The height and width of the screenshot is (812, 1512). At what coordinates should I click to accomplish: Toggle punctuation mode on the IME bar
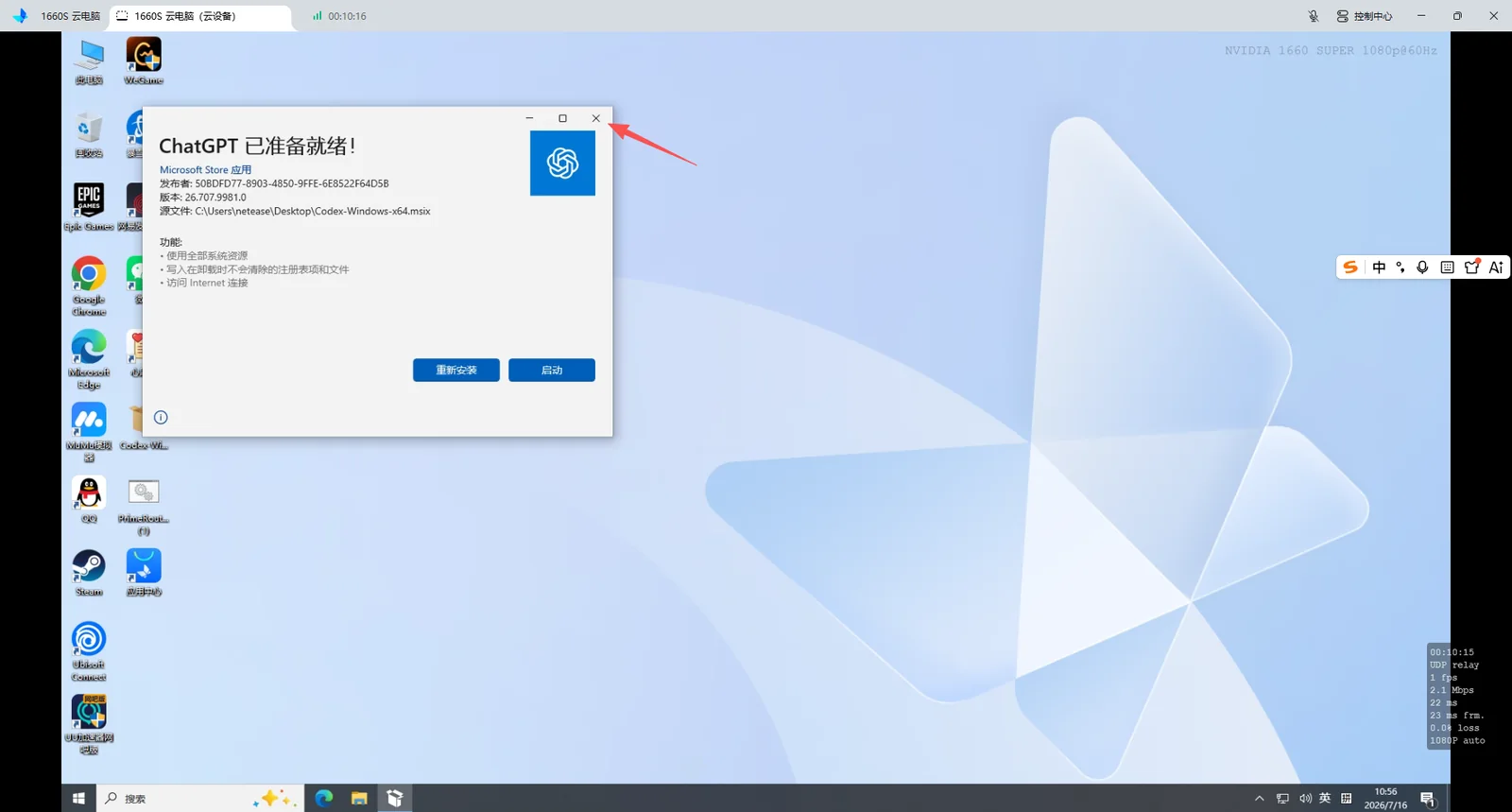(x=1400, y=268)
